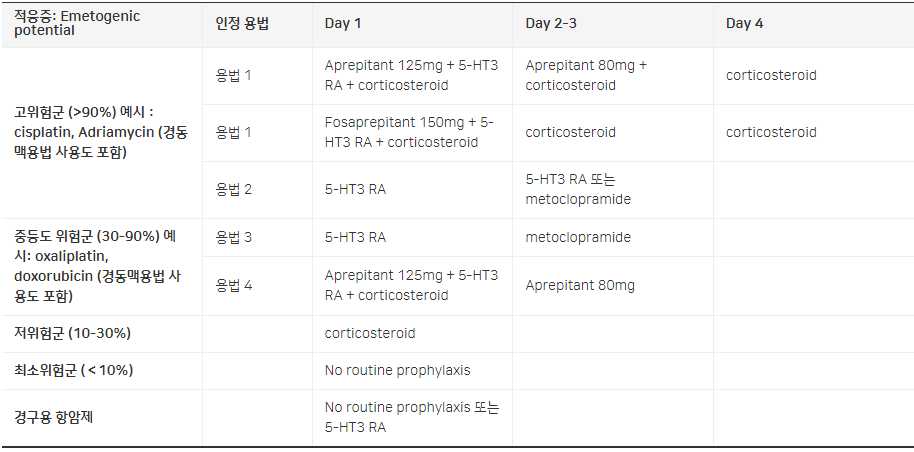The image size is (914, 452).
Task: Click 'No routine prophylaxis 또는 5-HT3 RA' cell
Action: tap(411, 417)
